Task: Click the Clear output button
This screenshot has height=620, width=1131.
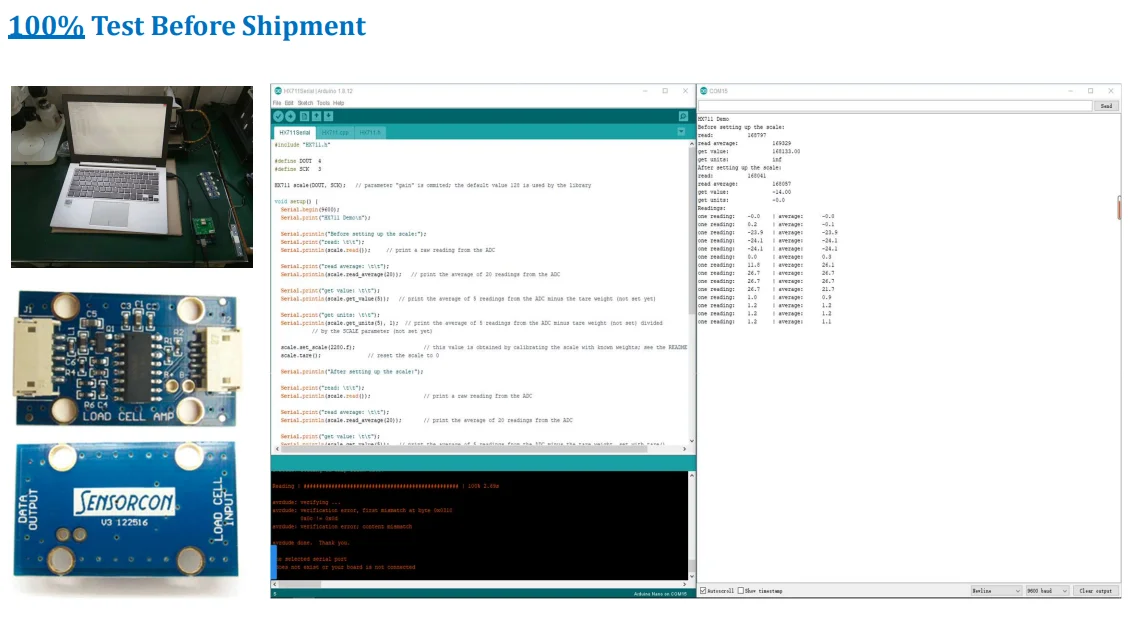Action: click(x=1095, y=590)
